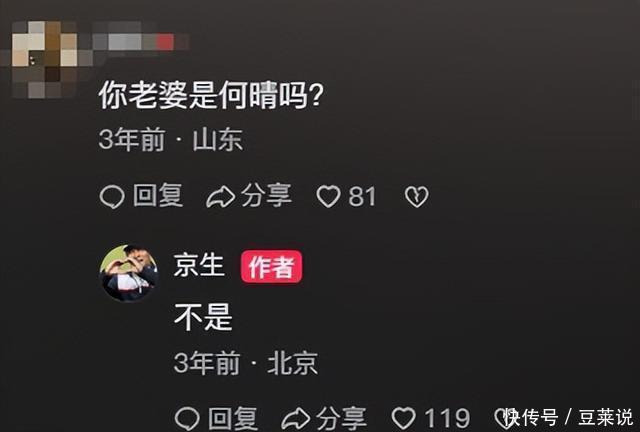
Task: Click 回复 text under first comment
Action: click(x=158, y=195)
